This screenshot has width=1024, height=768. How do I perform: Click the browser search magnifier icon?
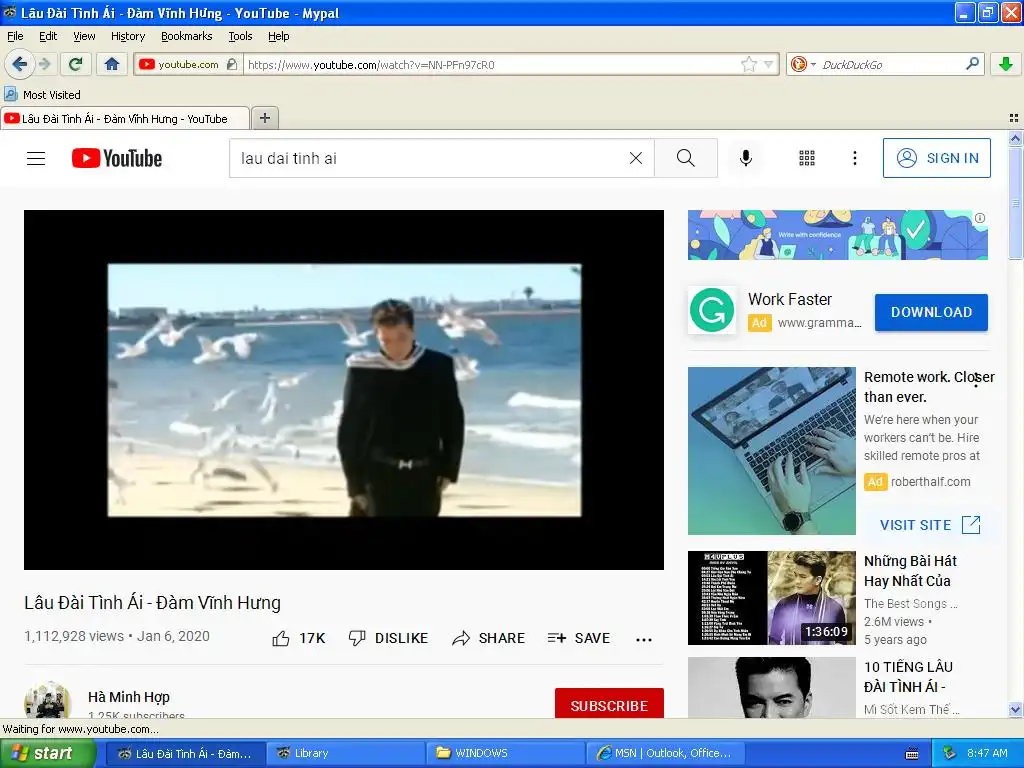(x=972, y=64)
